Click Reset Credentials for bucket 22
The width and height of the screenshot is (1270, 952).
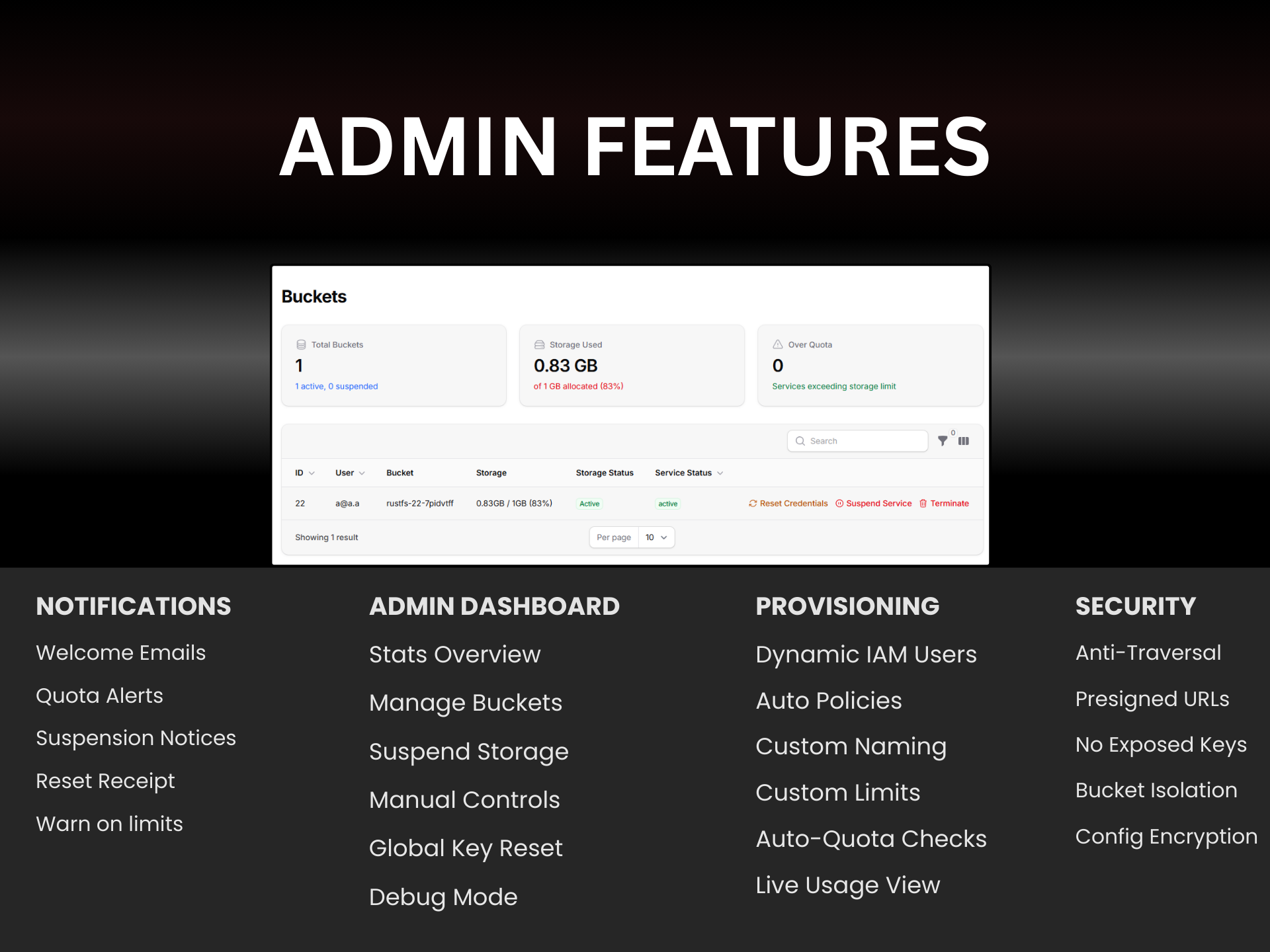(793, 504)
